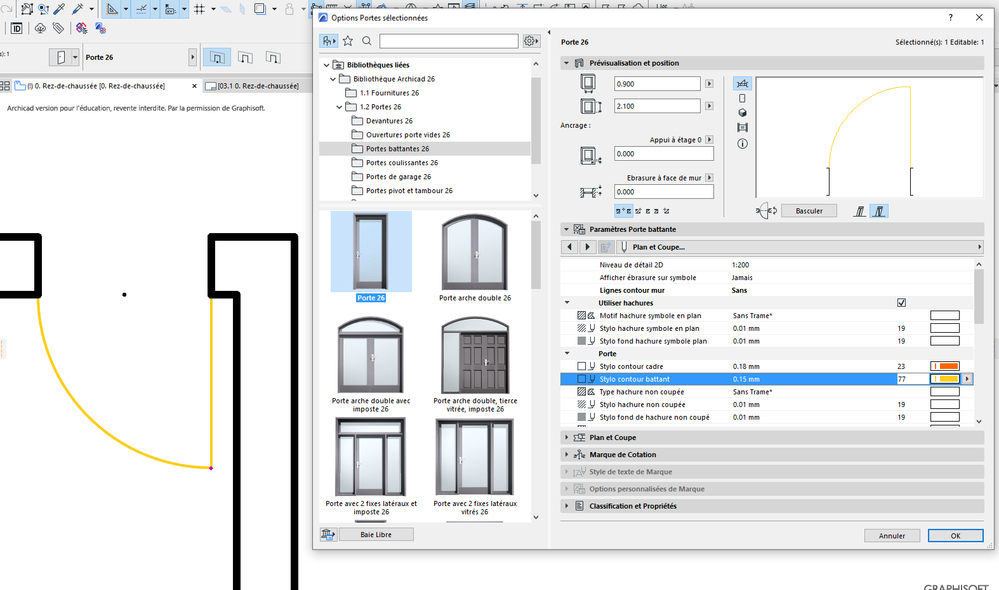The height and width of the screenshot is (590, 999).
Task: Open the Porte 26 info box flyout arrow
Action: point(192,57)
